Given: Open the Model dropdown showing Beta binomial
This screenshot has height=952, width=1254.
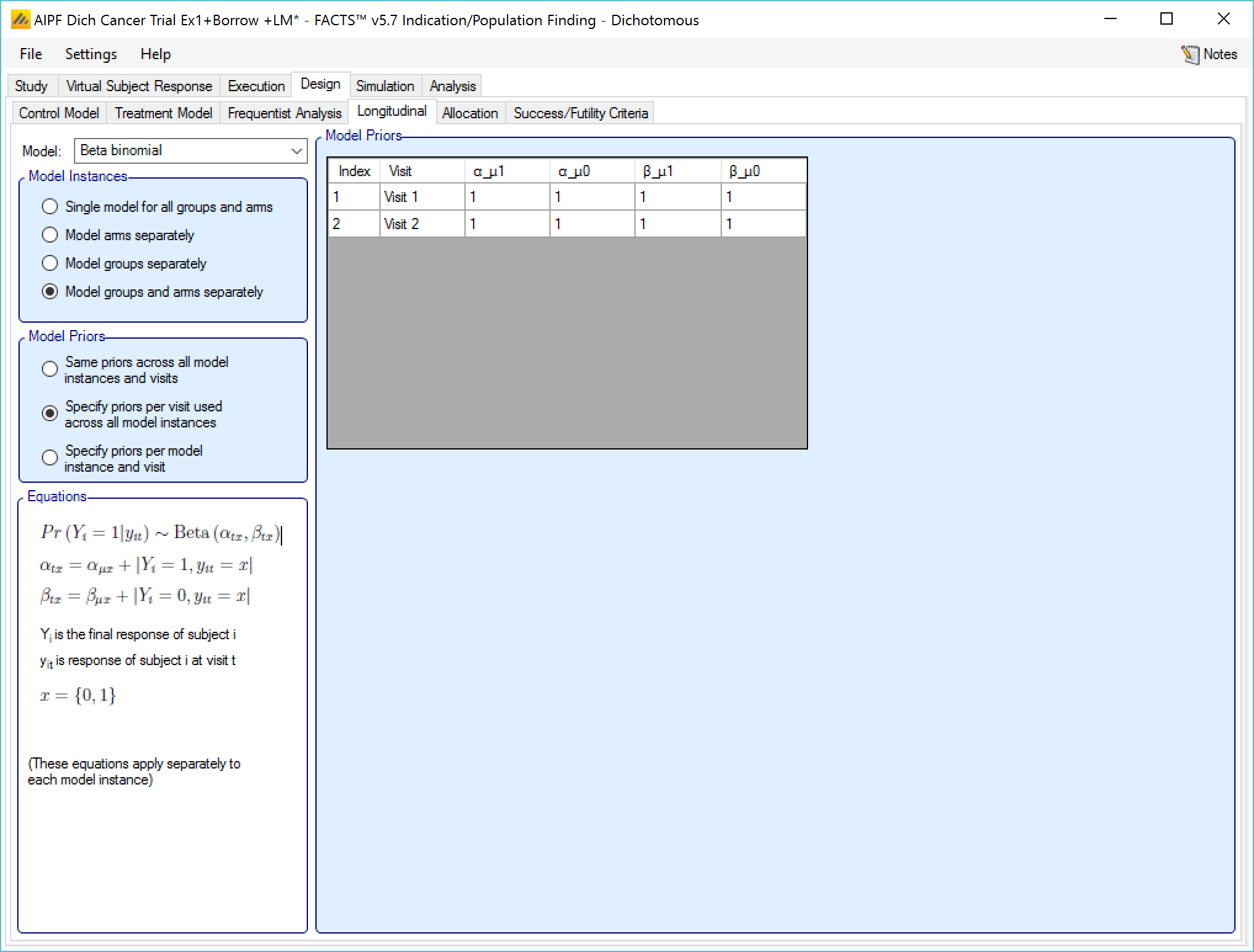Looking at the screenshot, I should tap(190, 151).
